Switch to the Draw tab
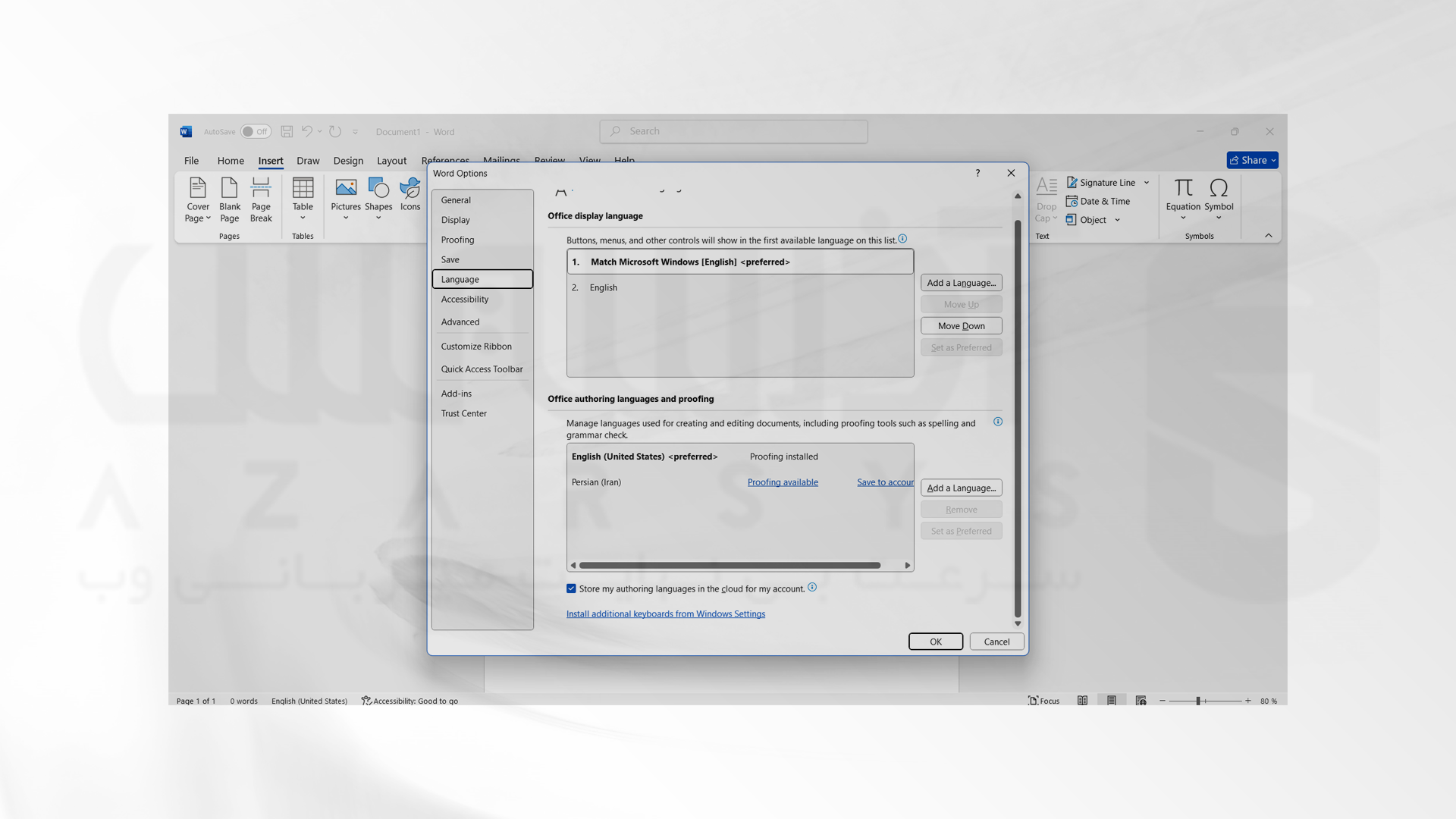Screen dimensions: 1456x819 pyautogui.click(x=308, y=161)
